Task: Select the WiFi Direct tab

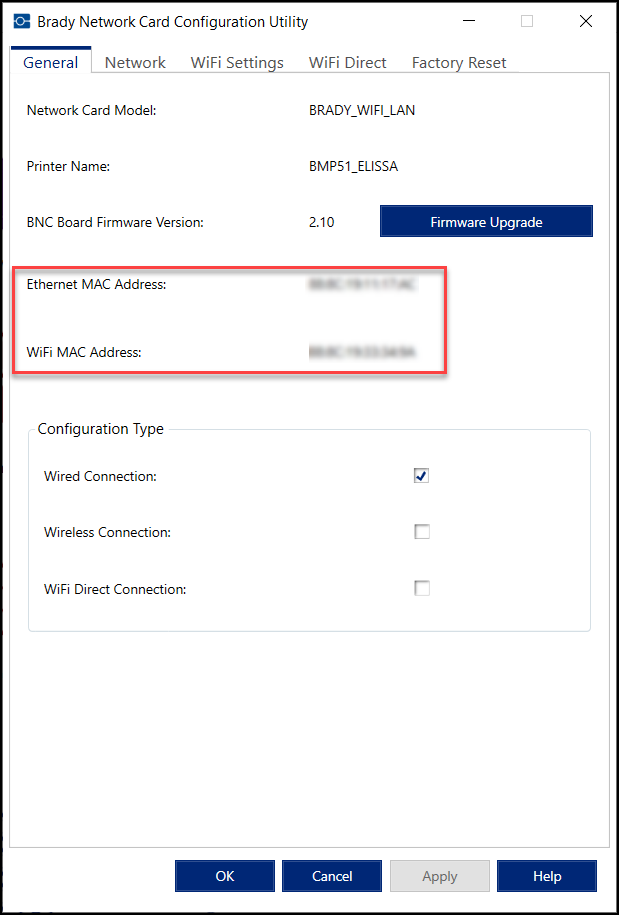Action: (x=347, y=62)
